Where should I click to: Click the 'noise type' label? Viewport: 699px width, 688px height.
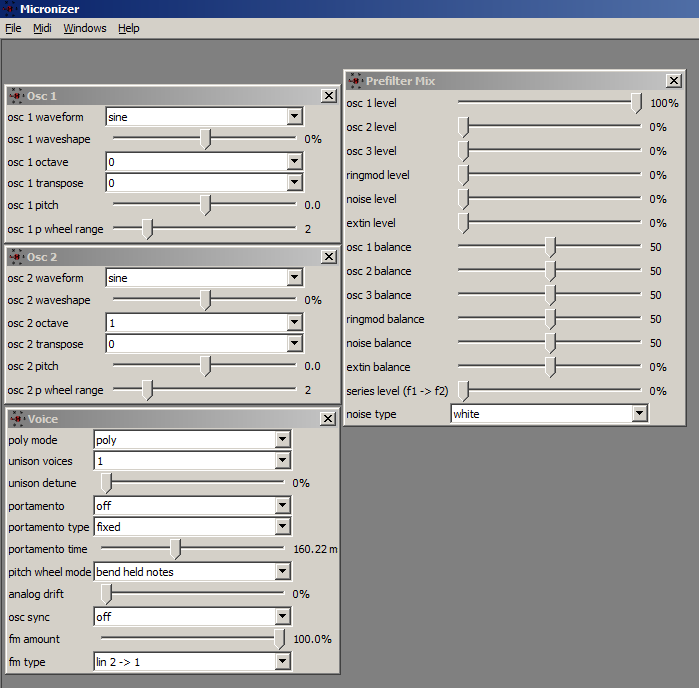[371, 414]
